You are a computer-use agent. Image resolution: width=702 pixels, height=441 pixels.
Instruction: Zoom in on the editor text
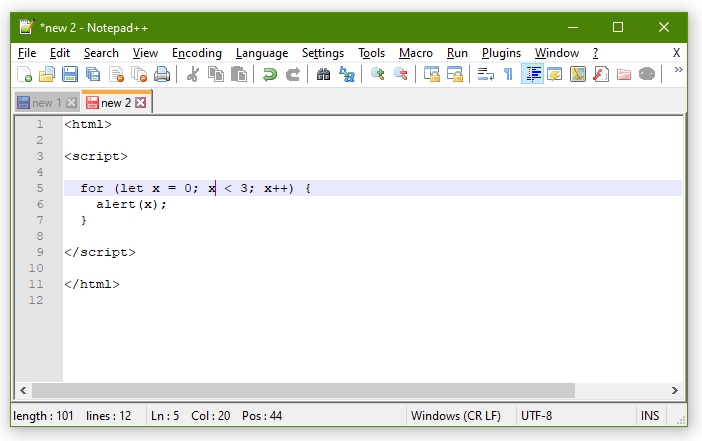(x=377, y=74)
